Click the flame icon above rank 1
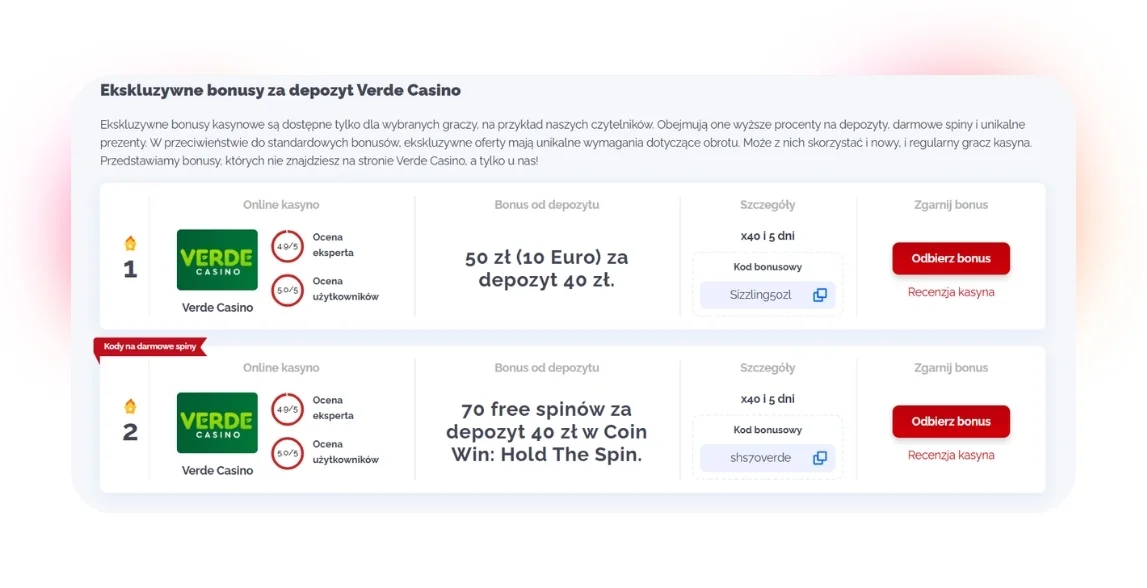1147x588 pixels. point(130,243)
